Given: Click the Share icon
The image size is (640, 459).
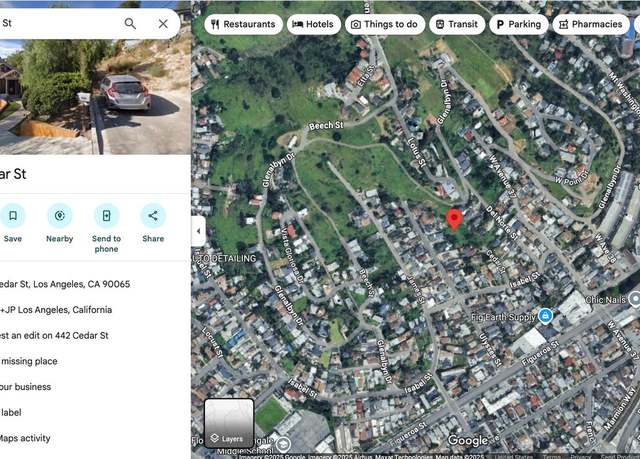Looking at the screenshot, I should (x=153, y=215).
